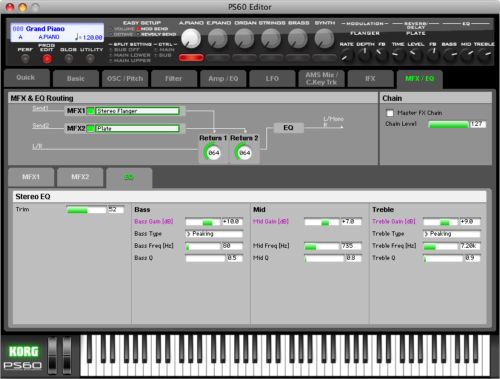Click the EQ MID knob in the top panel
The height and width of the screenshot is (379, 500).
[467, 55]
